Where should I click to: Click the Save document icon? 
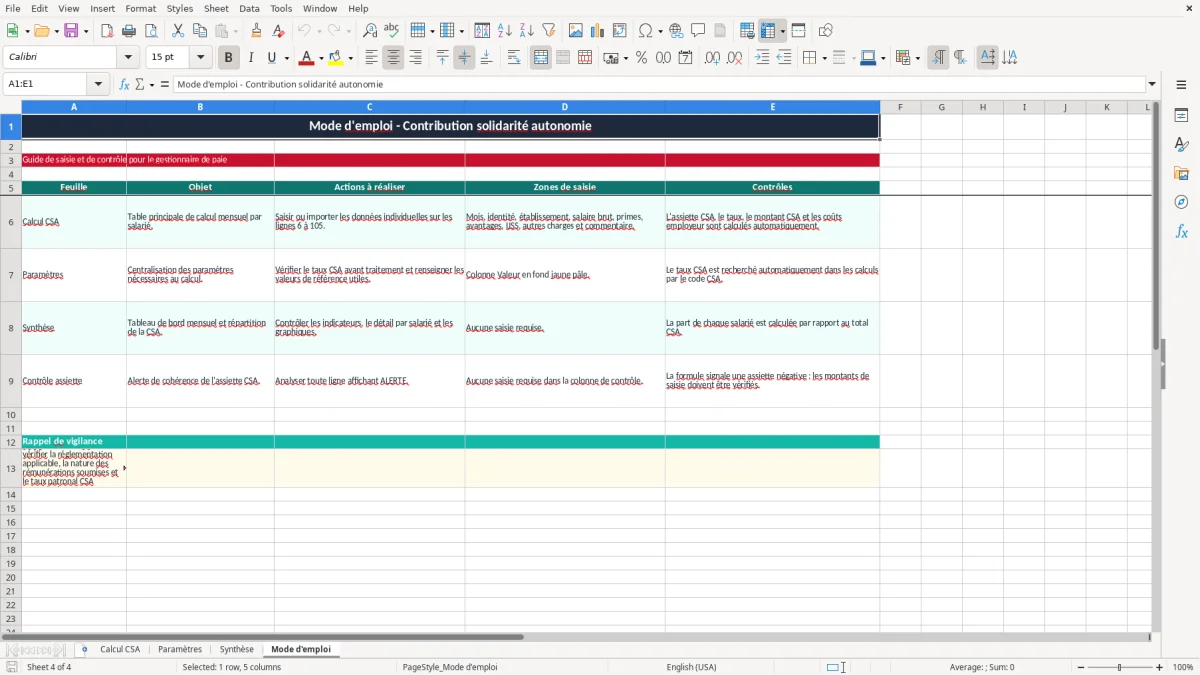[70, 31]
